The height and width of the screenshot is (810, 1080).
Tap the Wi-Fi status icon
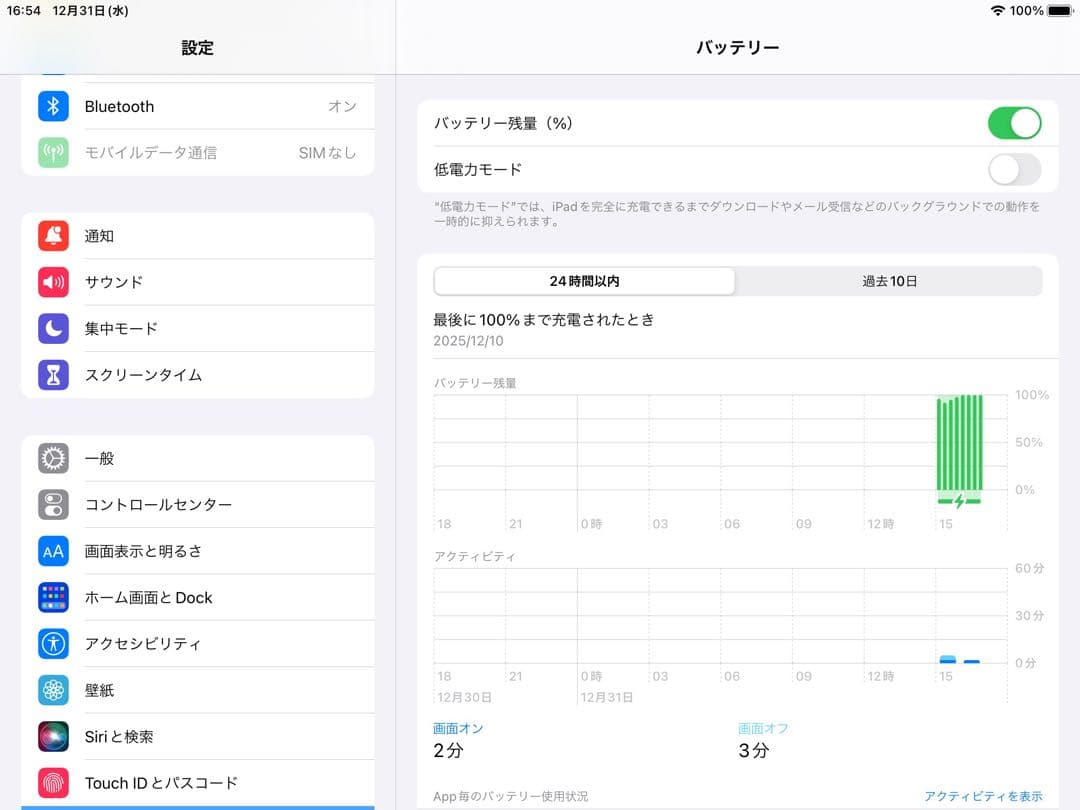[x=997, y=10]
